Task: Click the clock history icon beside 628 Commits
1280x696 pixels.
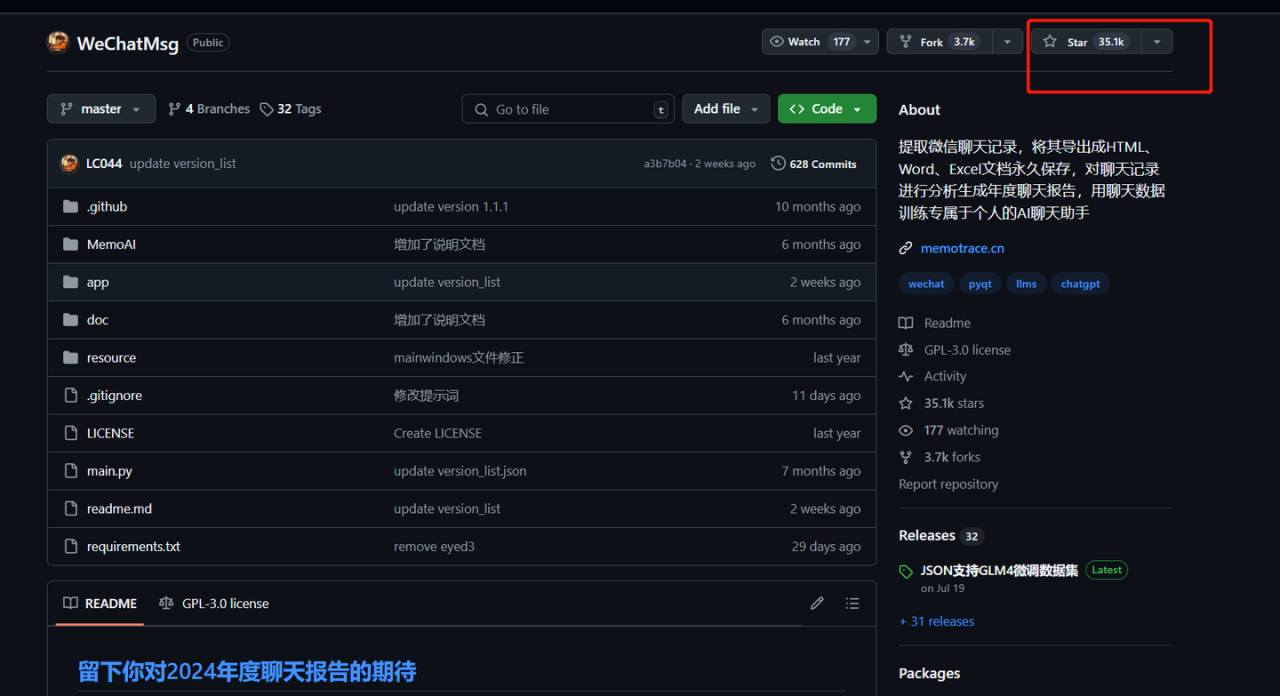Action: point(778,163)
